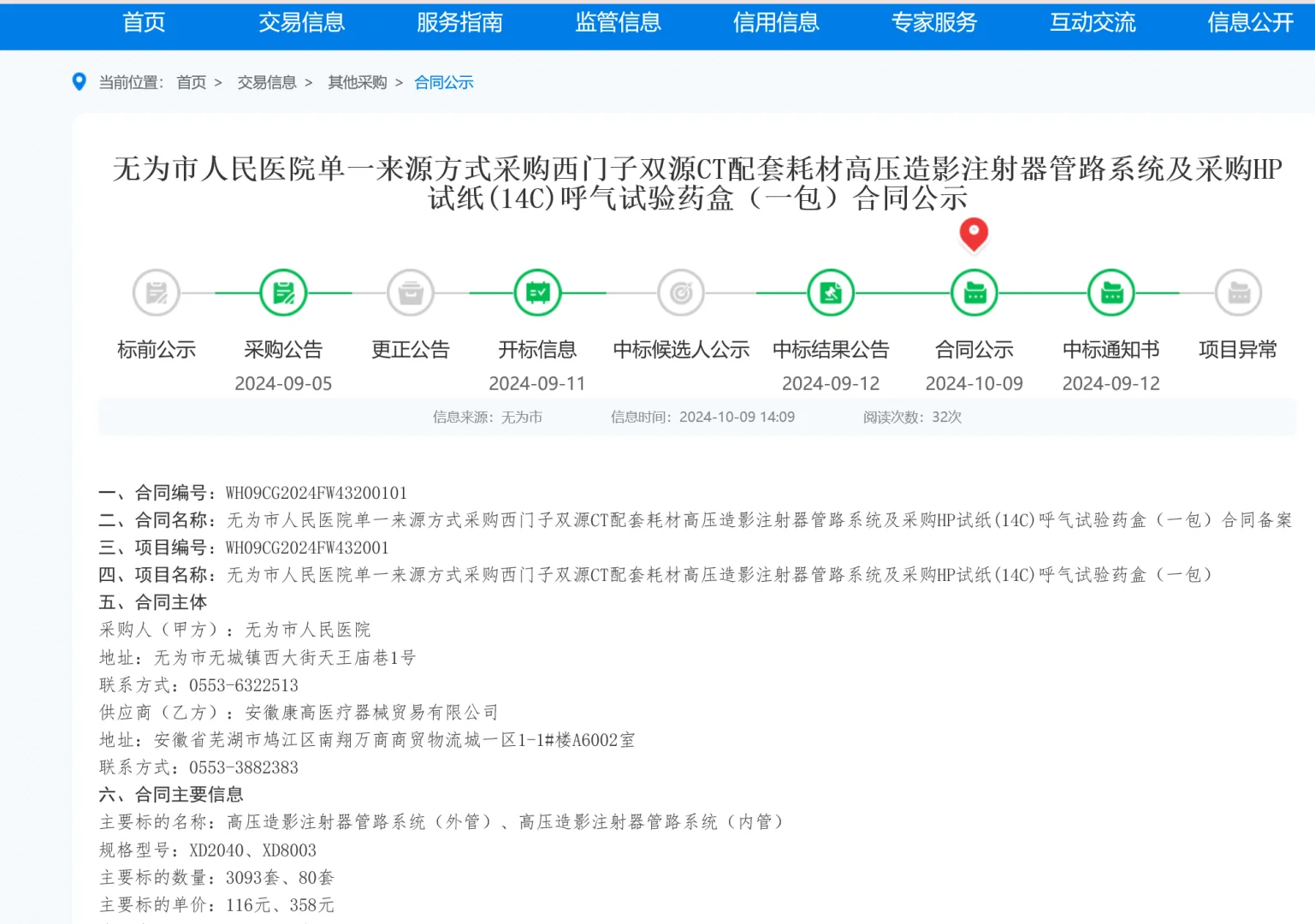
Task: Select the 中标结果公告 stage icon
Action: click(x=831, y=292)
